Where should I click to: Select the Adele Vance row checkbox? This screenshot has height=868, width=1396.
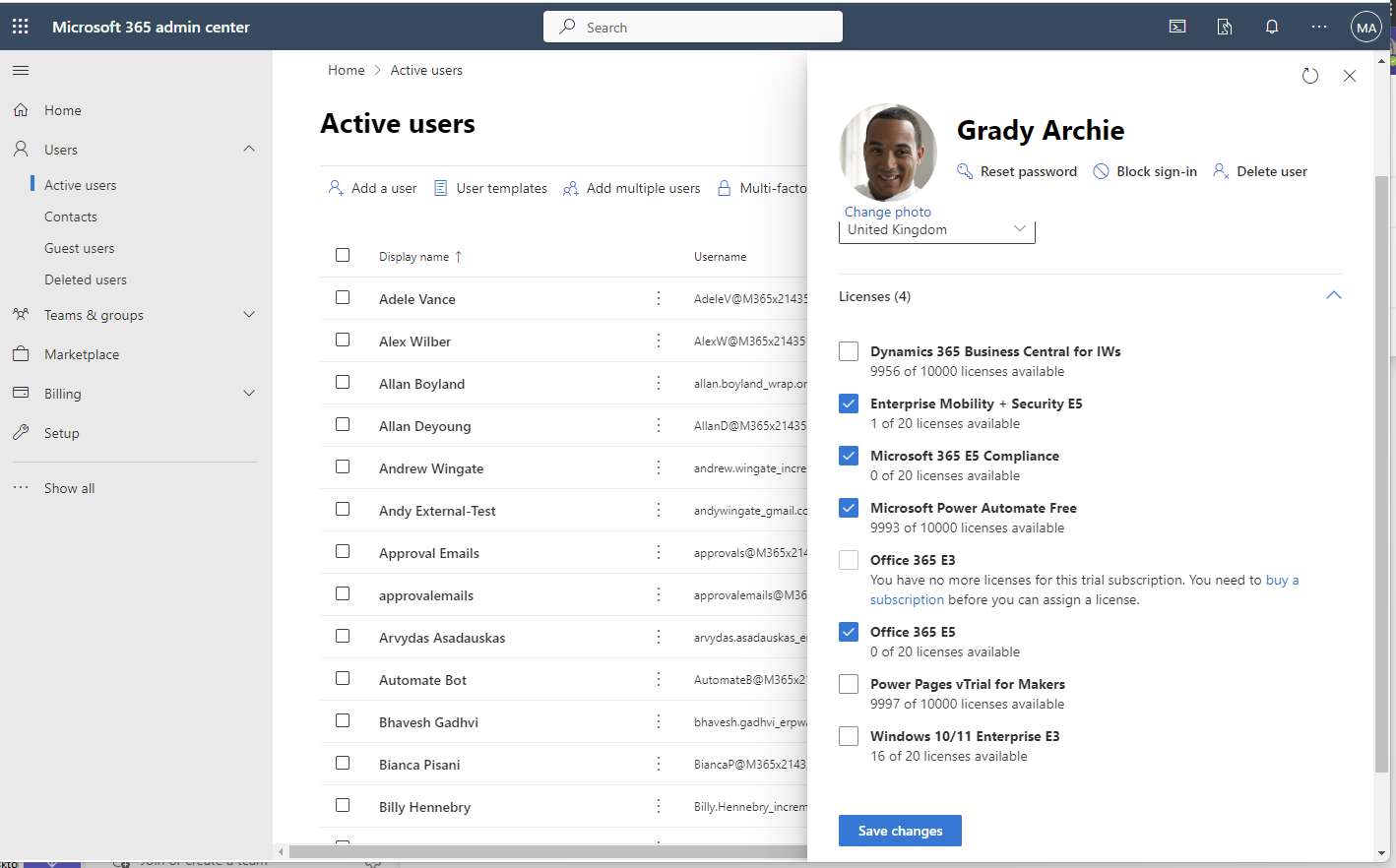pyautogui.click(x=343, y=297)
